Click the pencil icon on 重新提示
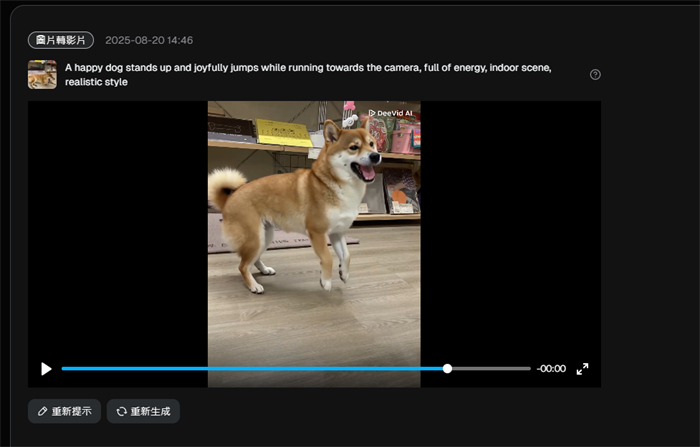 [43, 411]
